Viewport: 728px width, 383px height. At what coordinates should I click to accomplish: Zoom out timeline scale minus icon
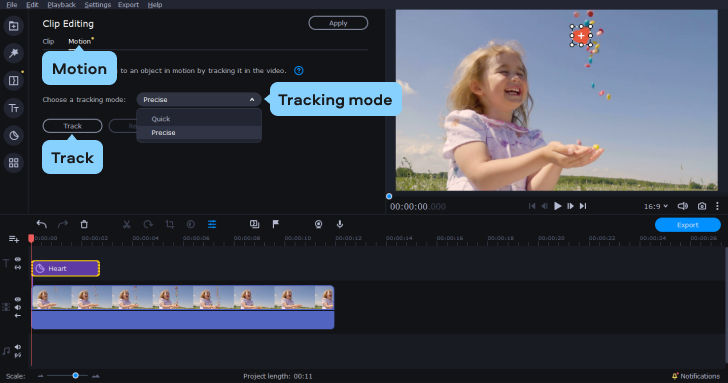tap(40, 376)
